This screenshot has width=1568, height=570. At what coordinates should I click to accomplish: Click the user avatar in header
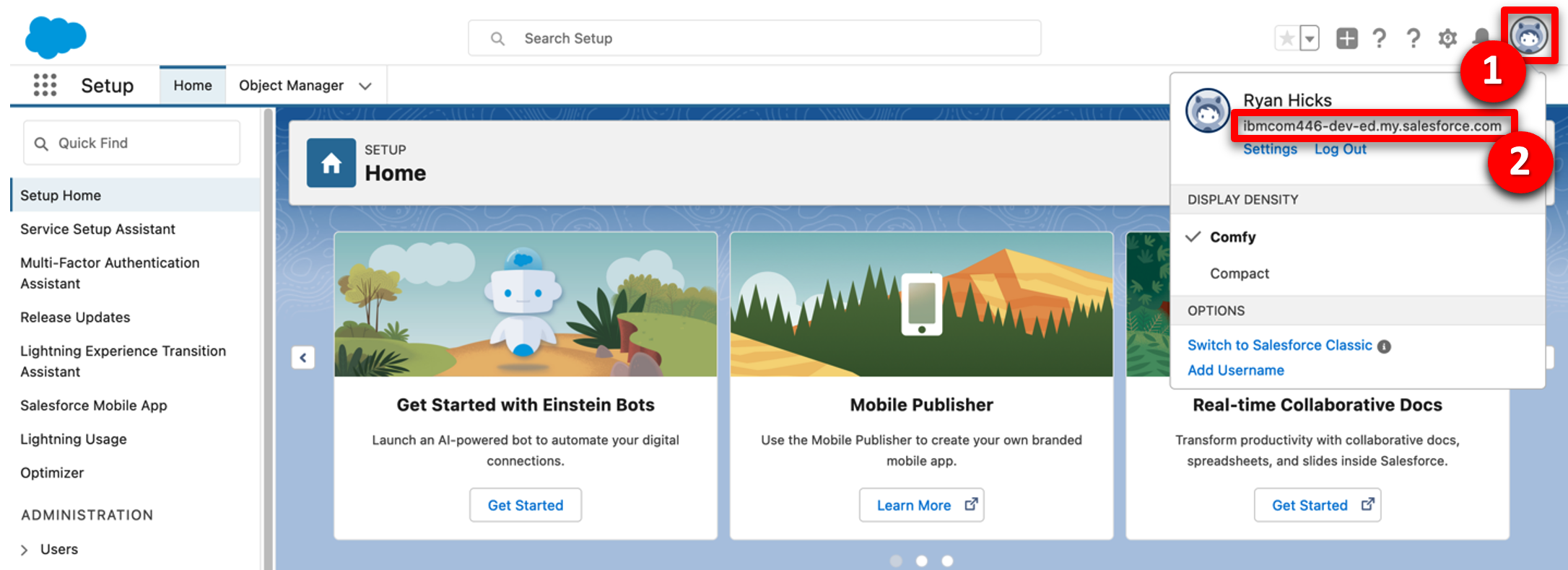[x=1529, y=35]
